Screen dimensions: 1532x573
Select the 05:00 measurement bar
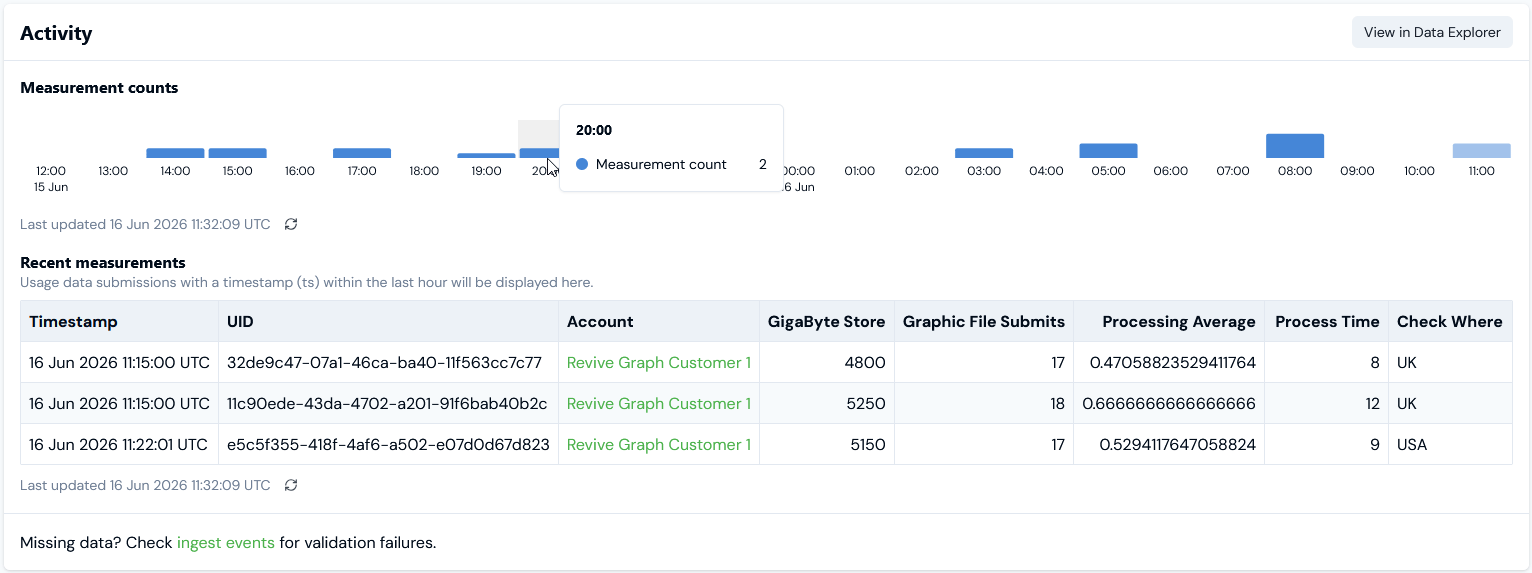point(1108,151)
